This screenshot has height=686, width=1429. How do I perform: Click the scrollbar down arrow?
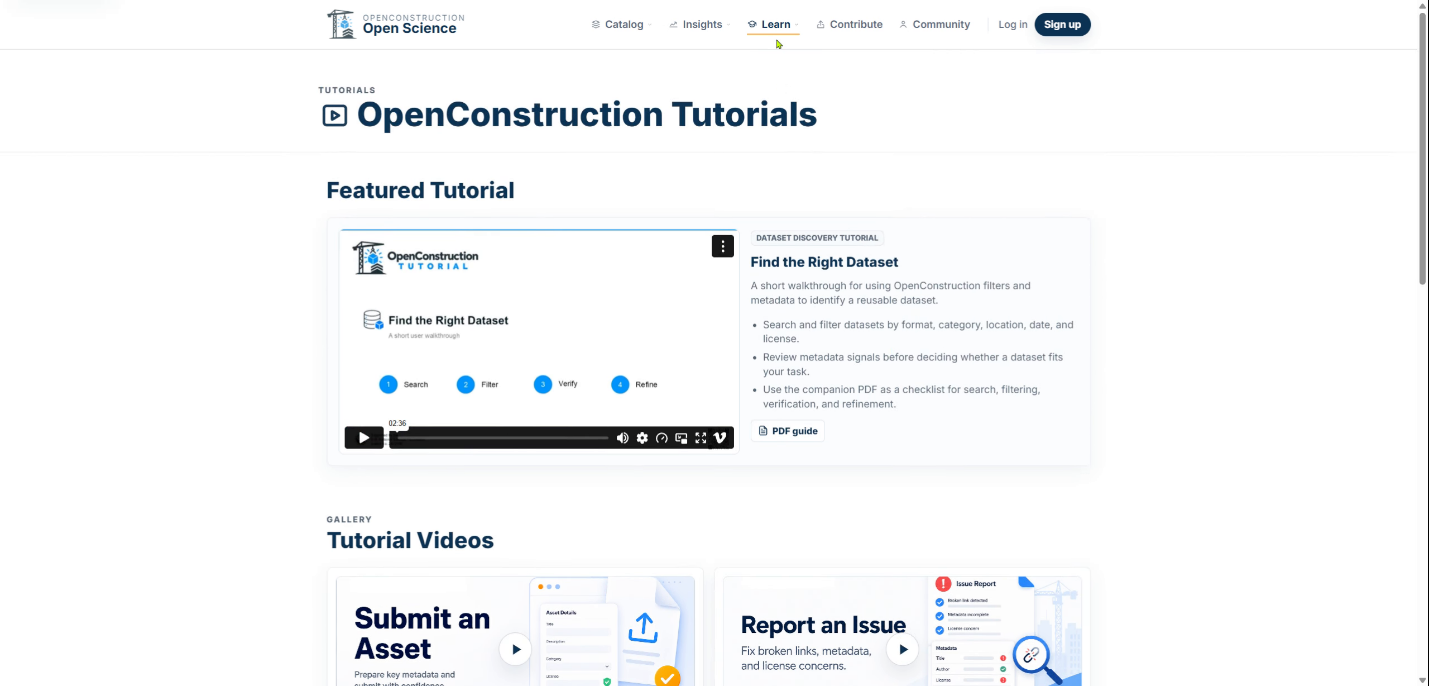[x=1423, y=680]
